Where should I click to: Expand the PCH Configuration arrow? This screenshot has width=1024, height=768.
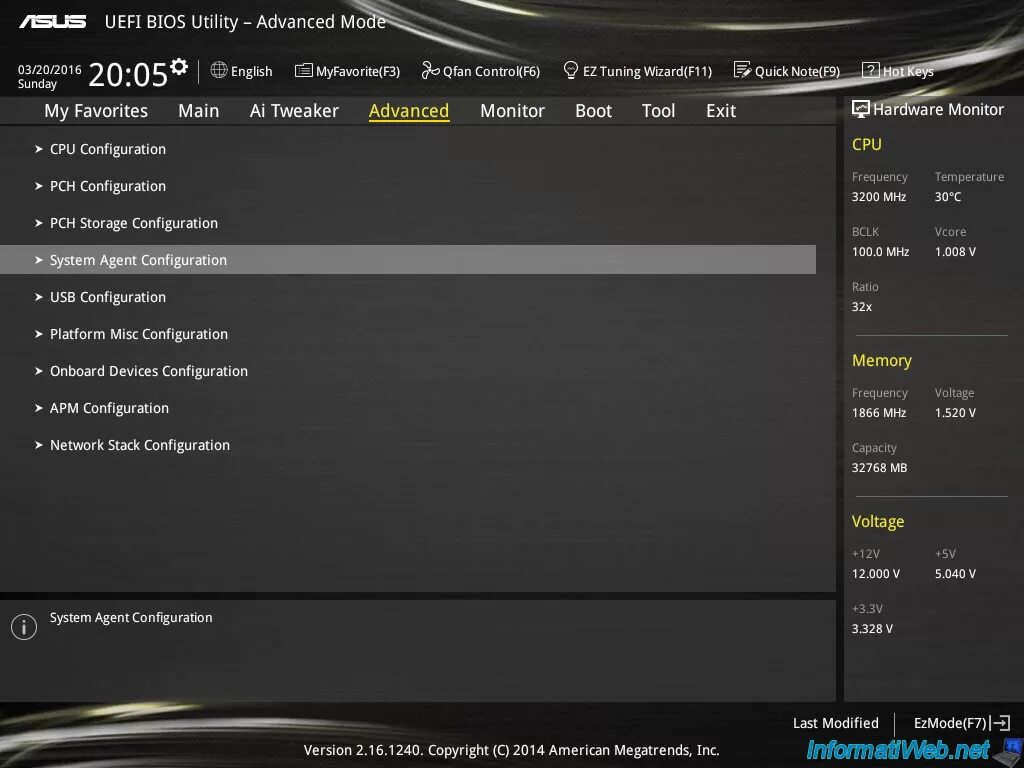[x=39, y=186]
